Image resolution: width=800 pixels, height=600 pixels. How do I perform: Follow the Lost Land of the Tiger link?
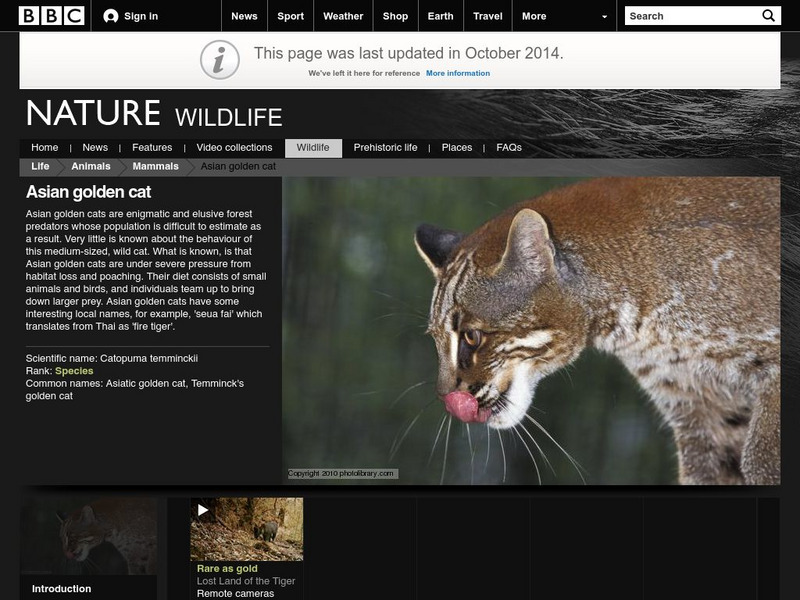tap(245, 579)
